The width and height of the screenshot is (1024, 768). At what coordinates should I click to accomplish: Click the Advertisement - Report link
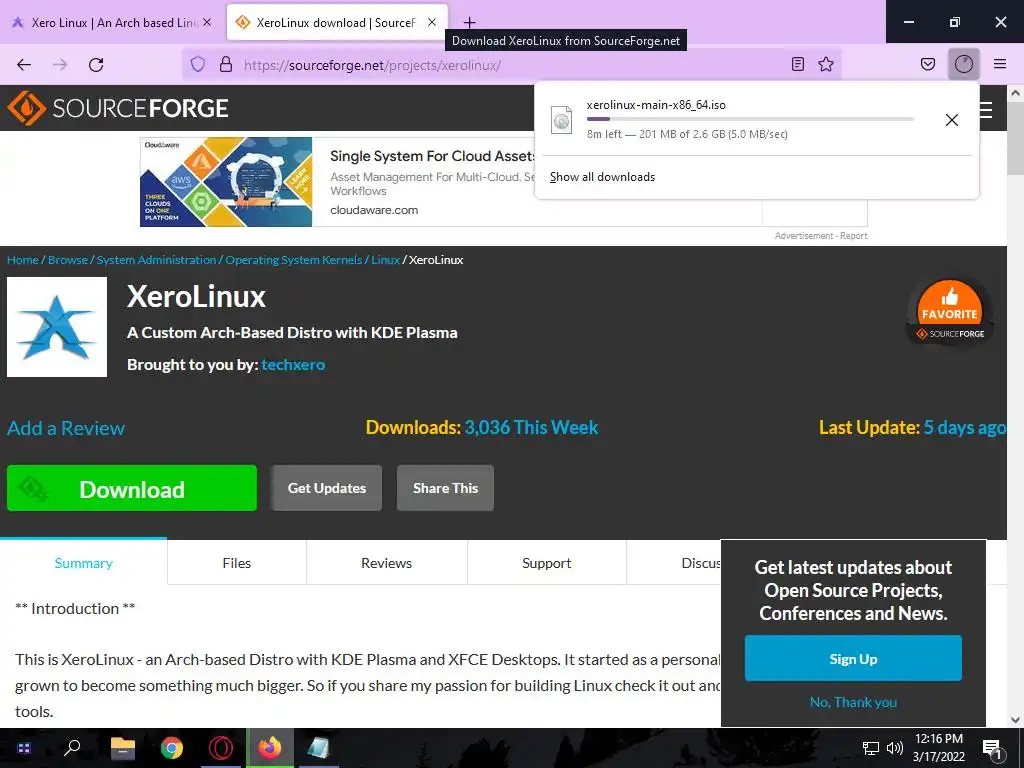(821, 236)
